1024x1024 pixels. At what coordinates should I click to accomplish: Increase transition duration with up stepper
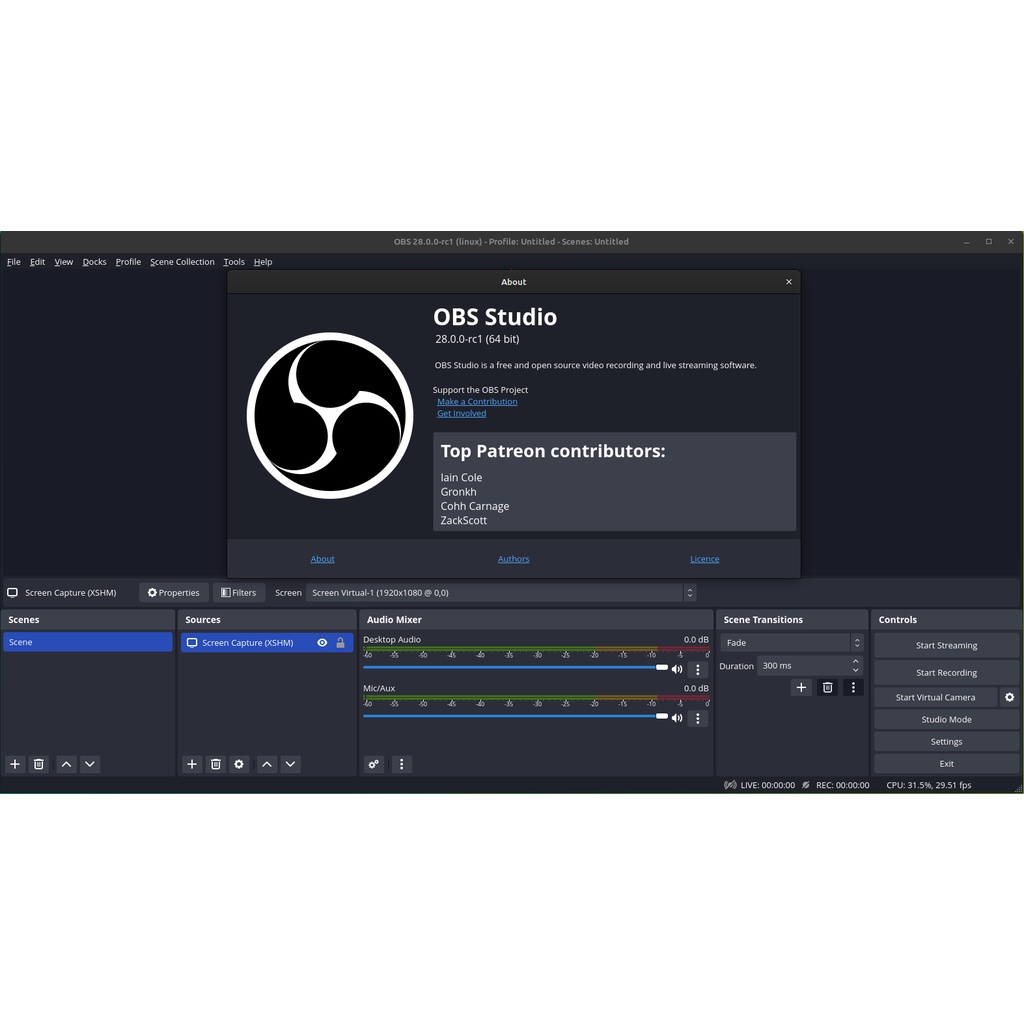pos(856,662)
